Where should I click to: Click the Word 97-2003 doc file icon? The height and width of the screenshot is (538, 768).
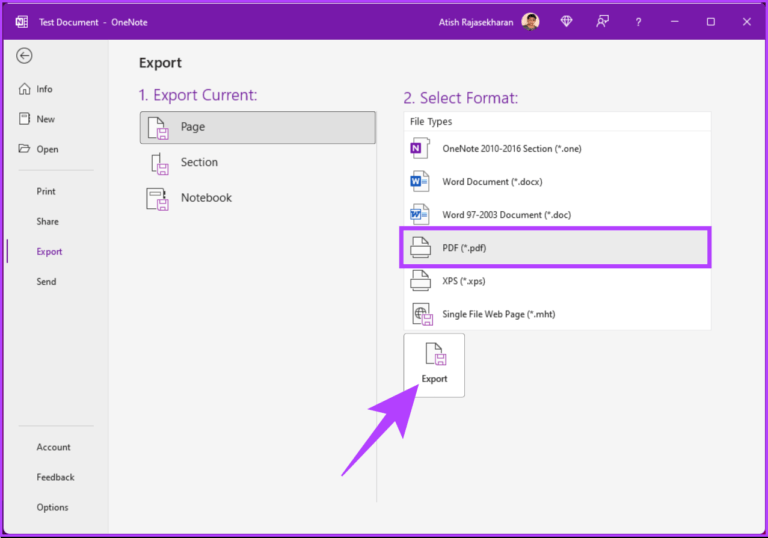(x=420, y=214)
